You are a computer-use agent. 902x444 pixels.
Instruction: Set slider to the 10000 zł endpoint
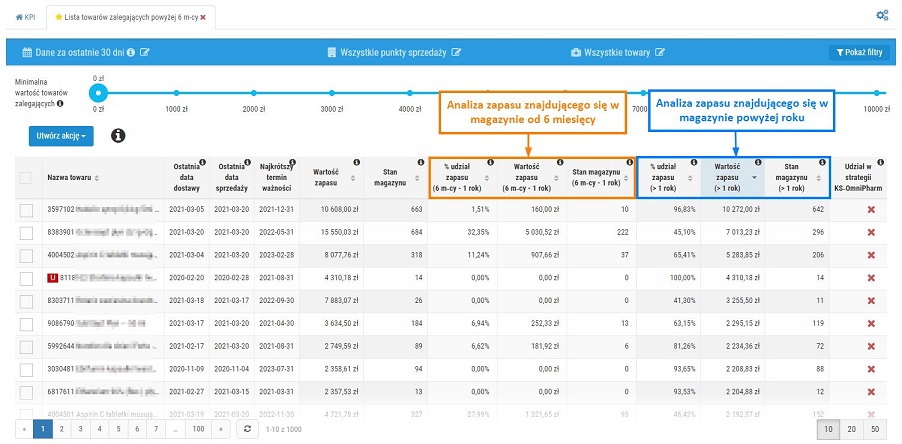[876, 93]
